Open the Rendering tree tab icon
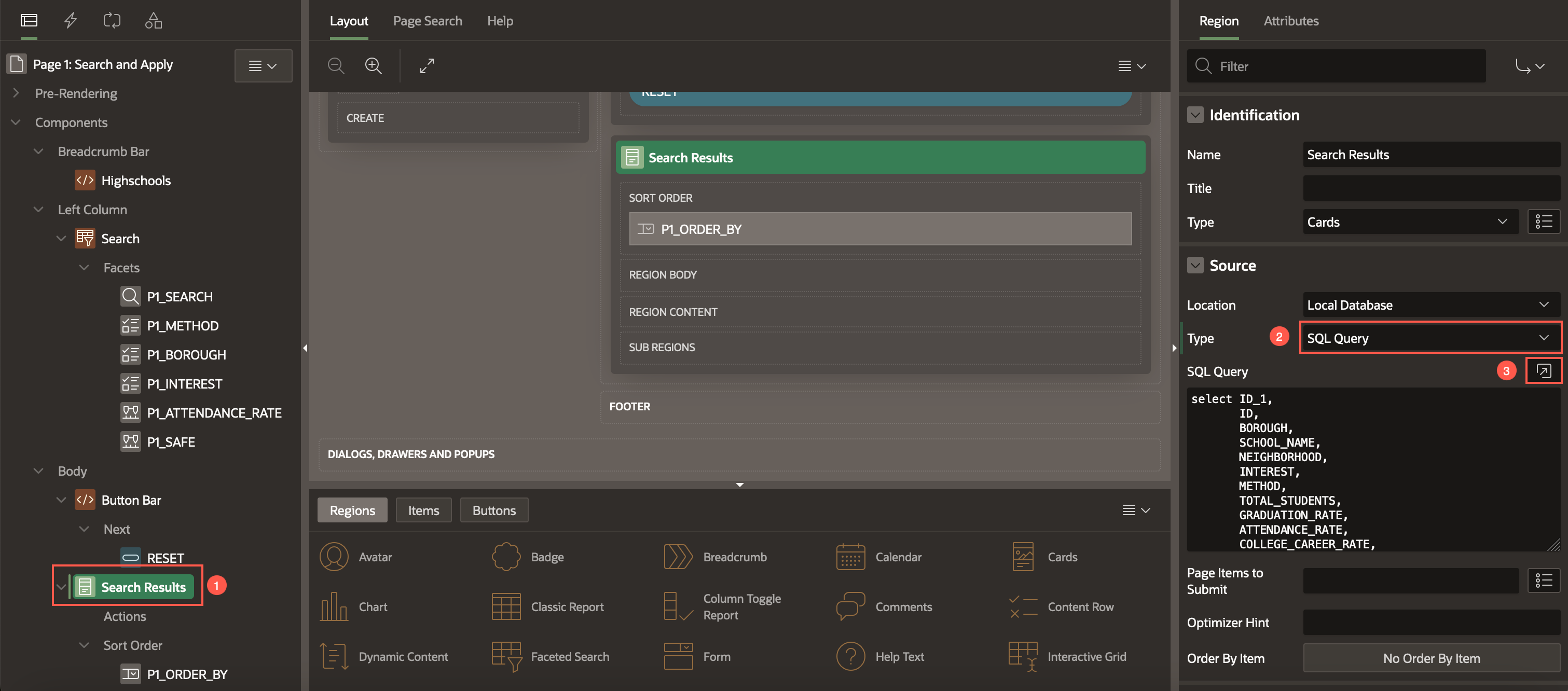 pyautogui.click(x=29, y=21)
